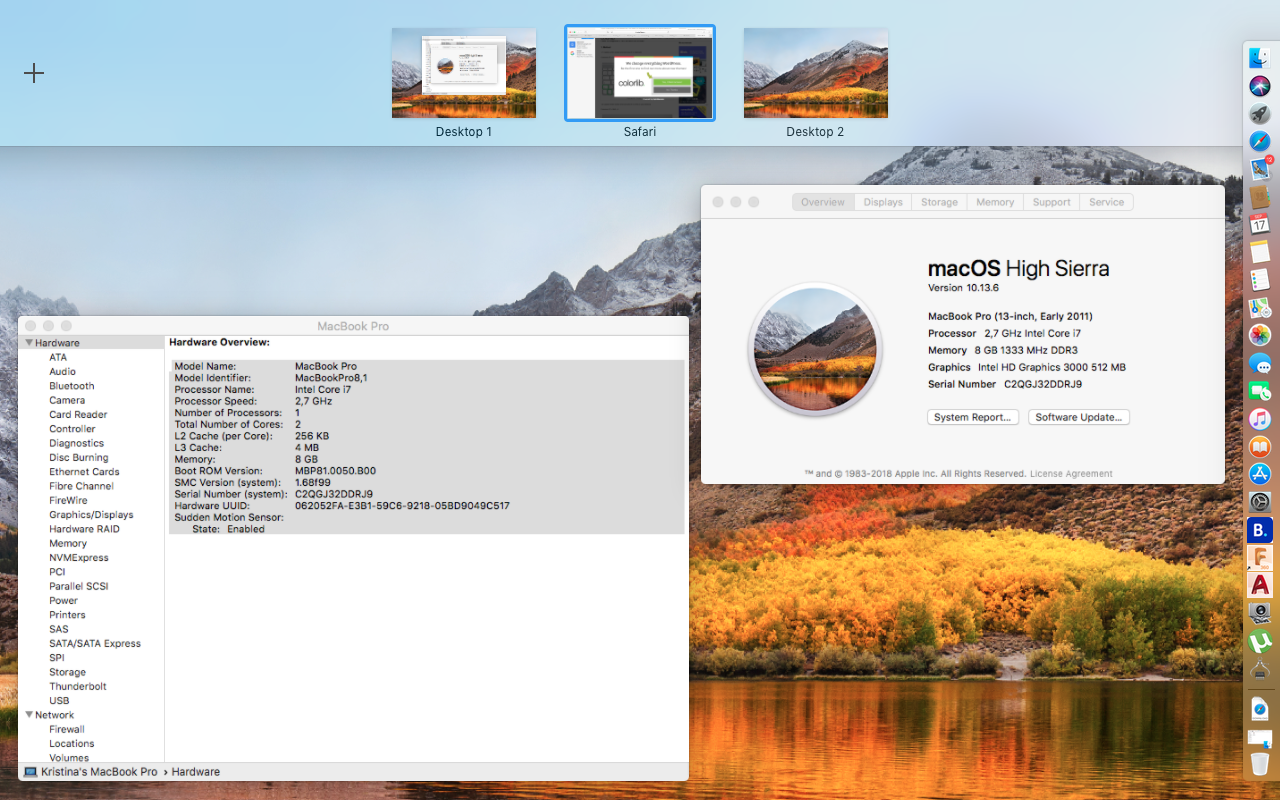This screenshot has height=800, width=1280.
Task: Open uTorrent green icon
Action: click(1260, 641)
